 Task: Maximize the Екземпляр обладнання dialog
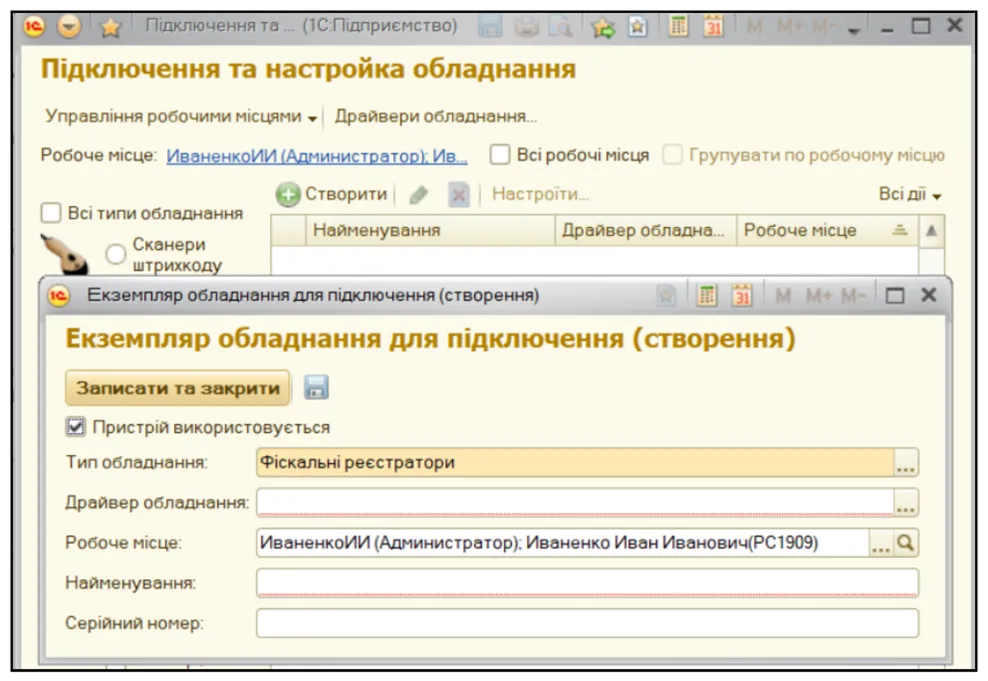pyautogui.click(x=895, y=295)
